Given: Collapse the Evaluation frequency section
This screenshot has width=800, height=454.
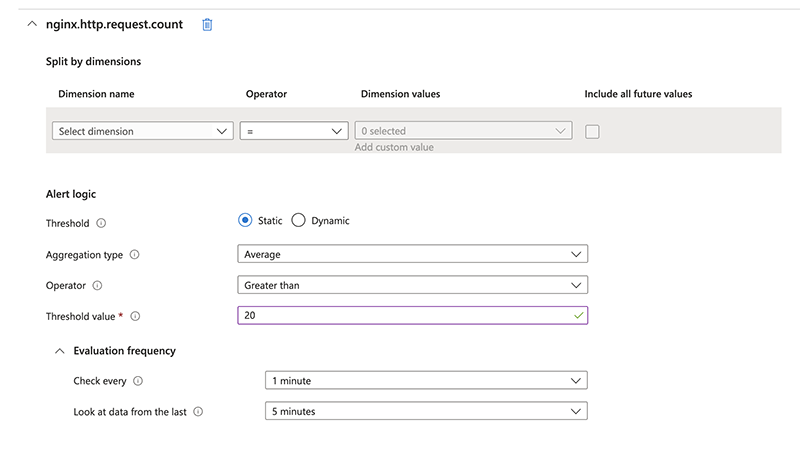Looking at the screenshot, I should 60,351.
